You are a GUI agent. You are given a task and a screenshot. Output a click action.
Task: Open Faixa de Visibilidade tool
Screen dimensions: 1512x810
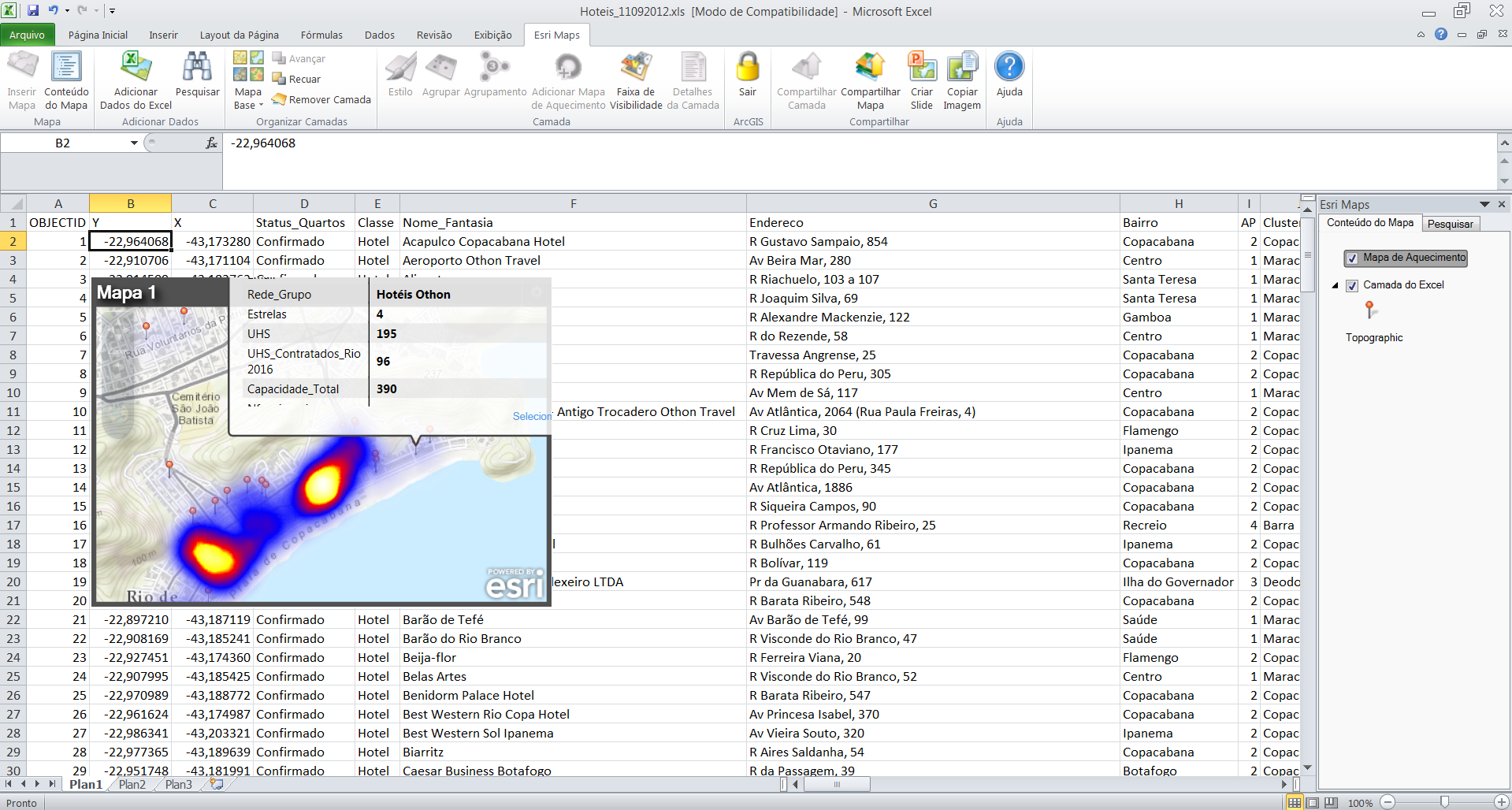tap(636, 80)
